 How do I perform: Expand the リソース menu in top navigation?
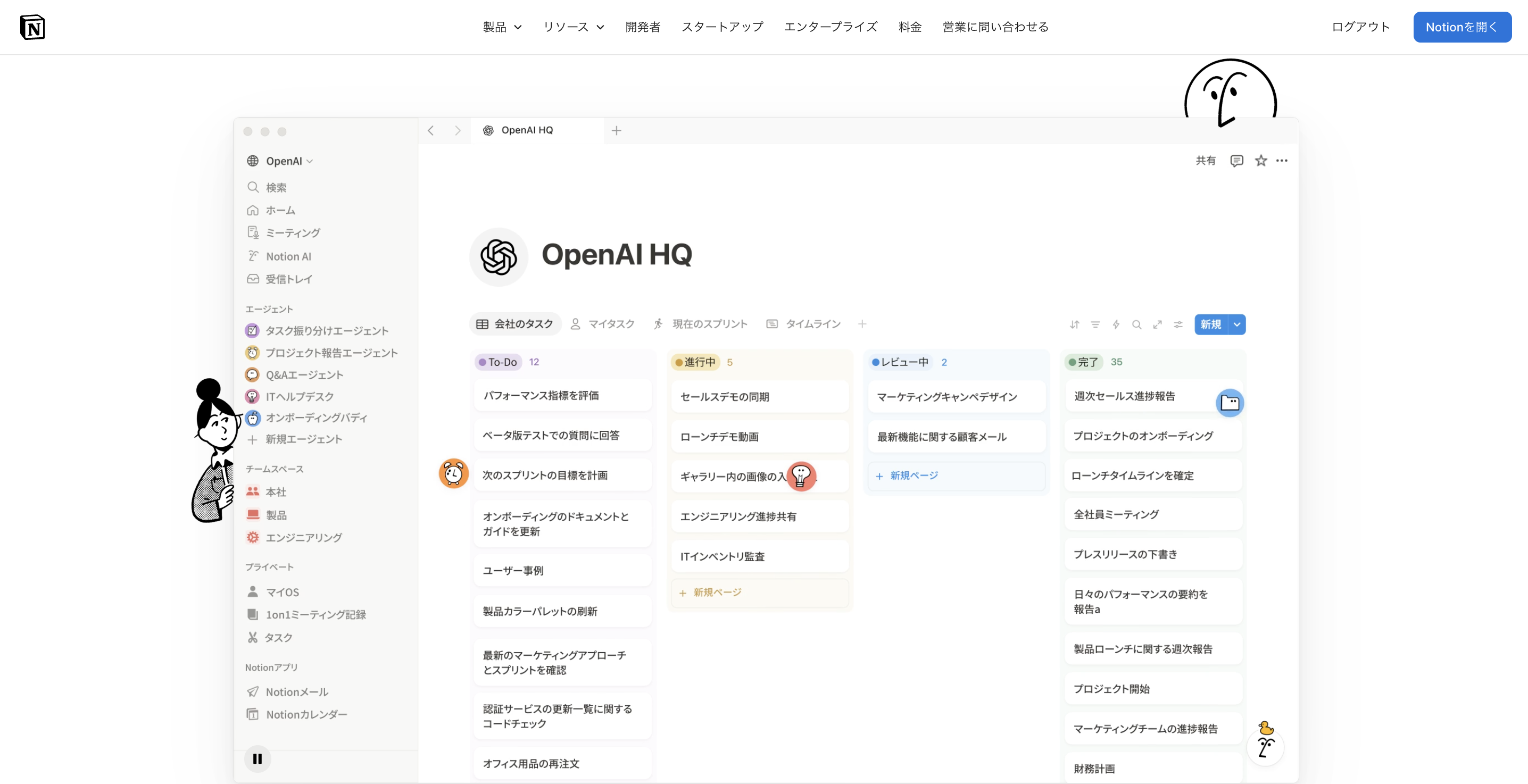tap(574, 27)
